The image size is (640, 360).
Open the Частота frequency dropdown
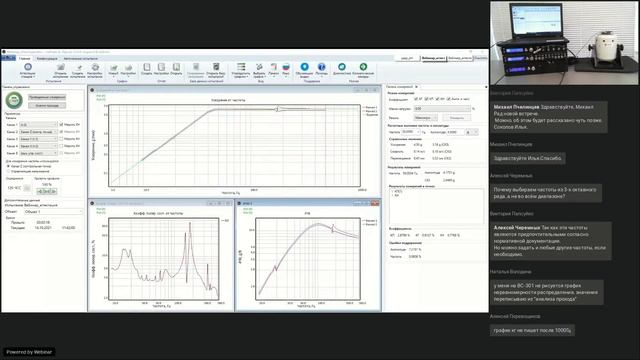click(x=411, y=132)
